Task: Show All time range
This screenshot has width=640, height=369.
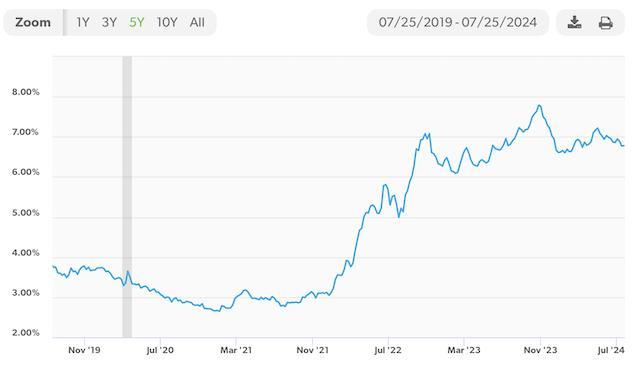Action: (x=197, y=22)
